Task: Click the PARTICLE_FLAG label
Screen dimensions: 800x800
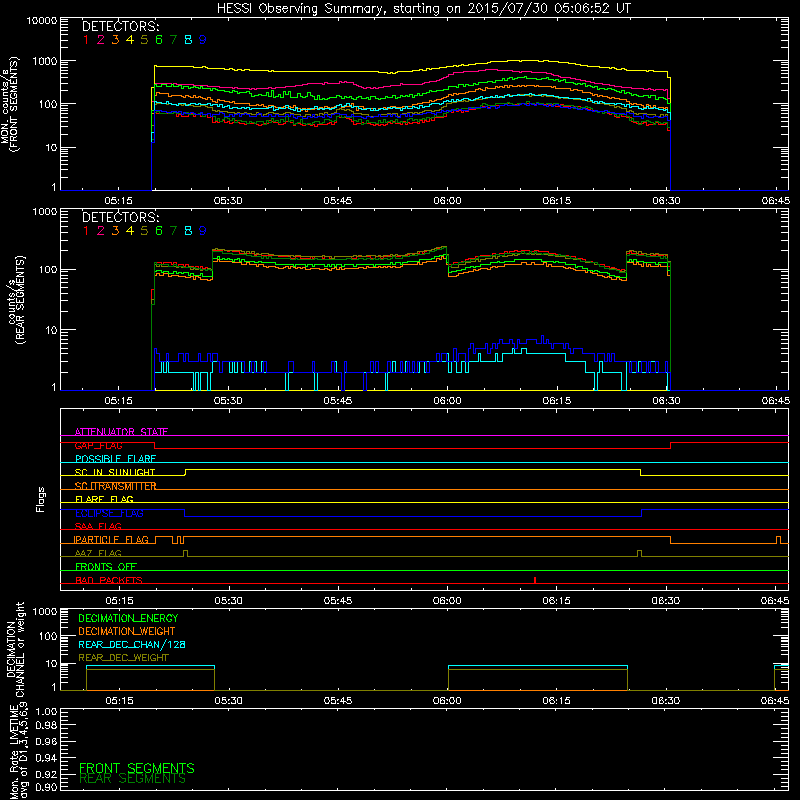Action: [x=111, y=539]
